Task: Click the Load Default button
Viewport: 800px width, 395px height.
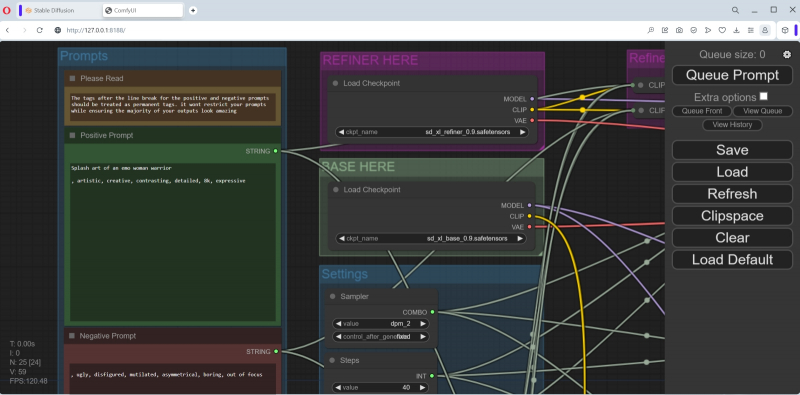Action: tap(732, 260)
